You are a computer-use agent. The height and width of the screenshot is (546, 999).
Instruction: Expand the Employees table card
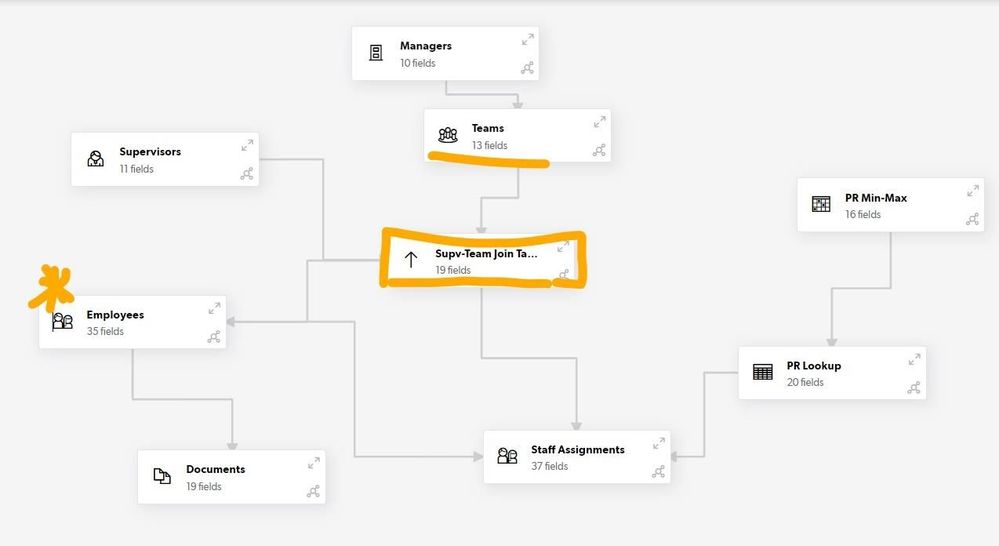214,308
